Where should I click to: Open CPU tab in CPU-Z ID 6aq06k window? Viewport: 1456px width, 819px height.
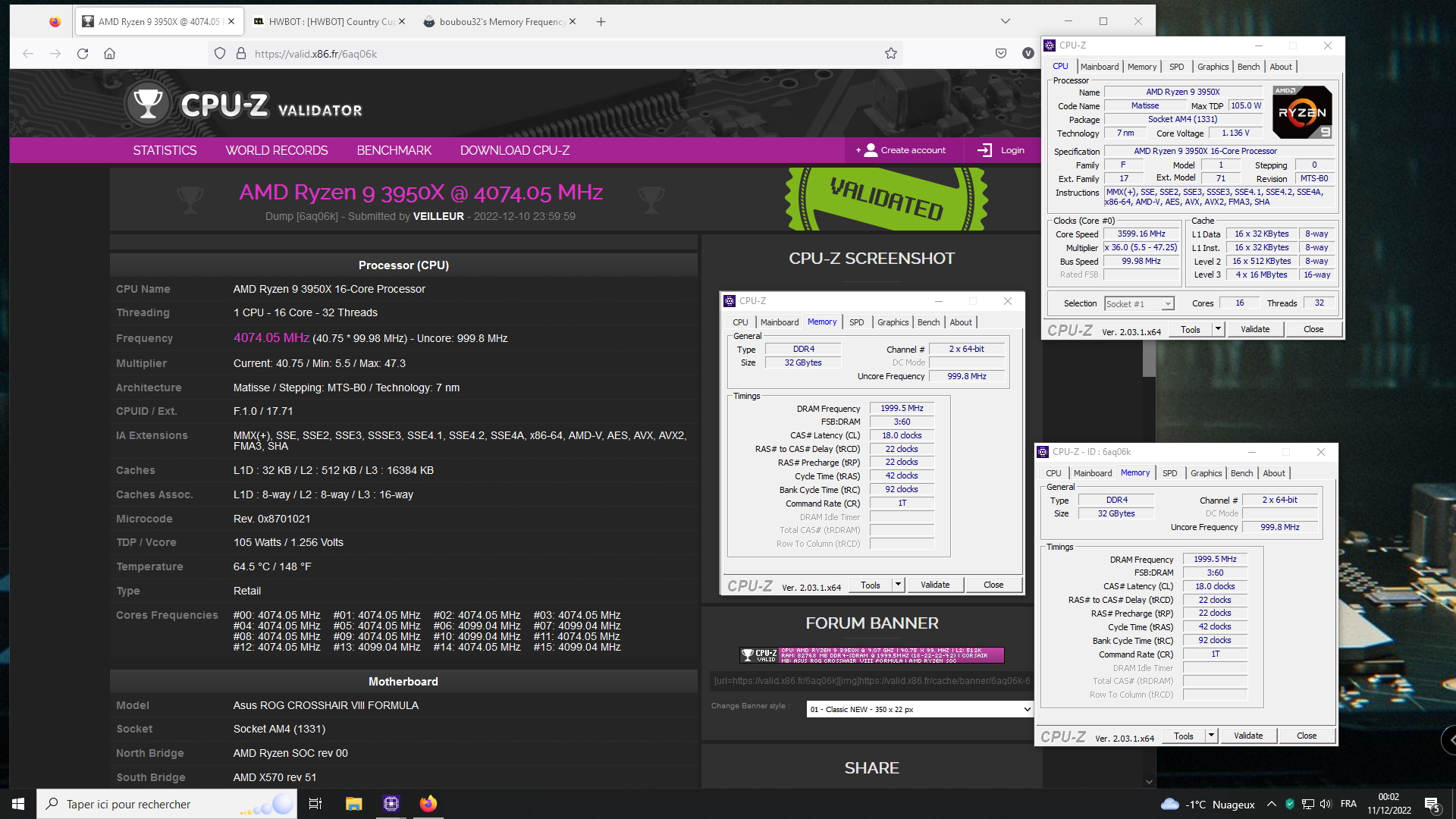pyautogui.click(x=1053, y=473)
